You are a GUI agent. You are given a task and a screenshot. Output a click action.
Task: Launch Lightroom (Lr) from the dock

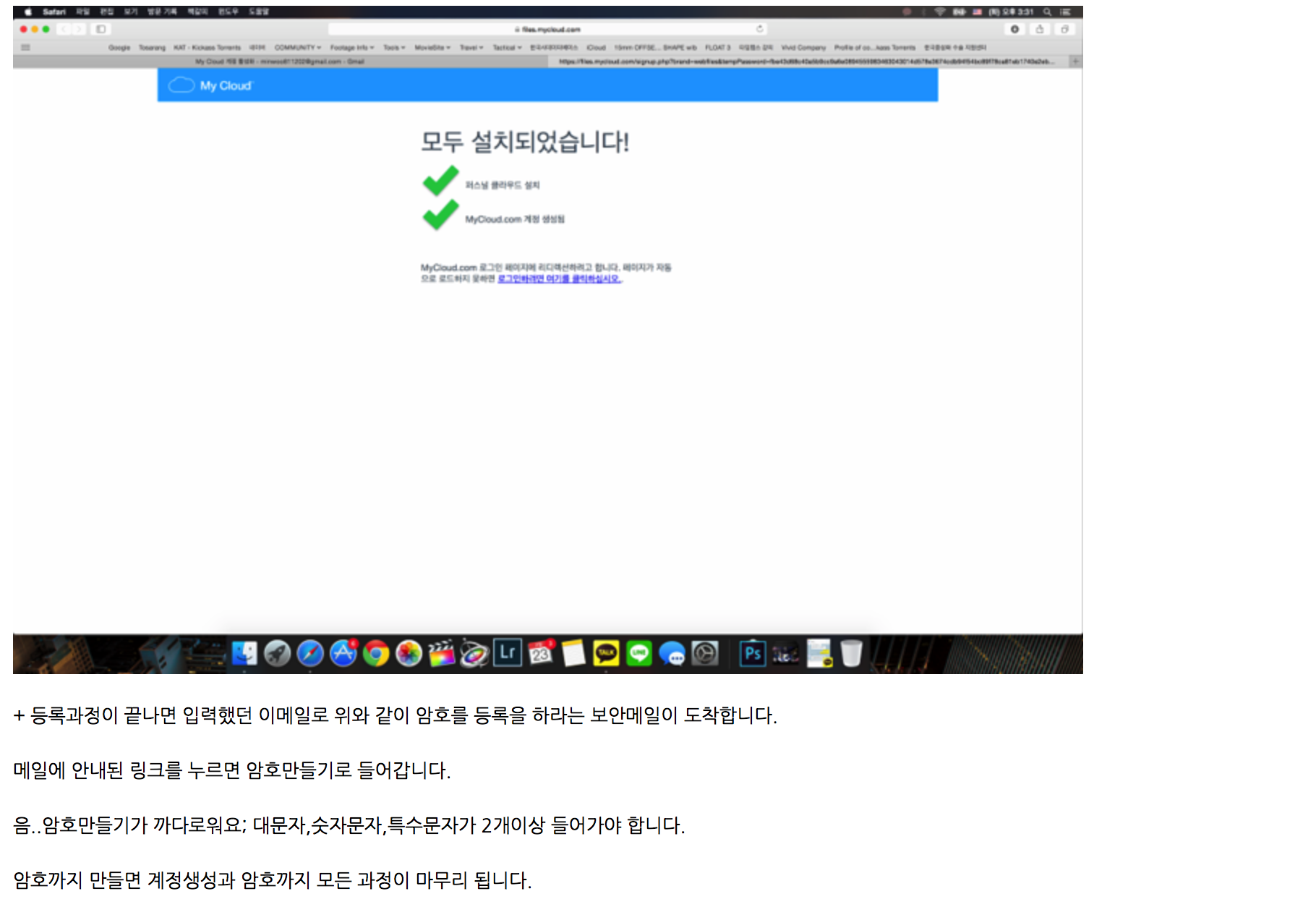pyautogui.click(x=508, y=653)
